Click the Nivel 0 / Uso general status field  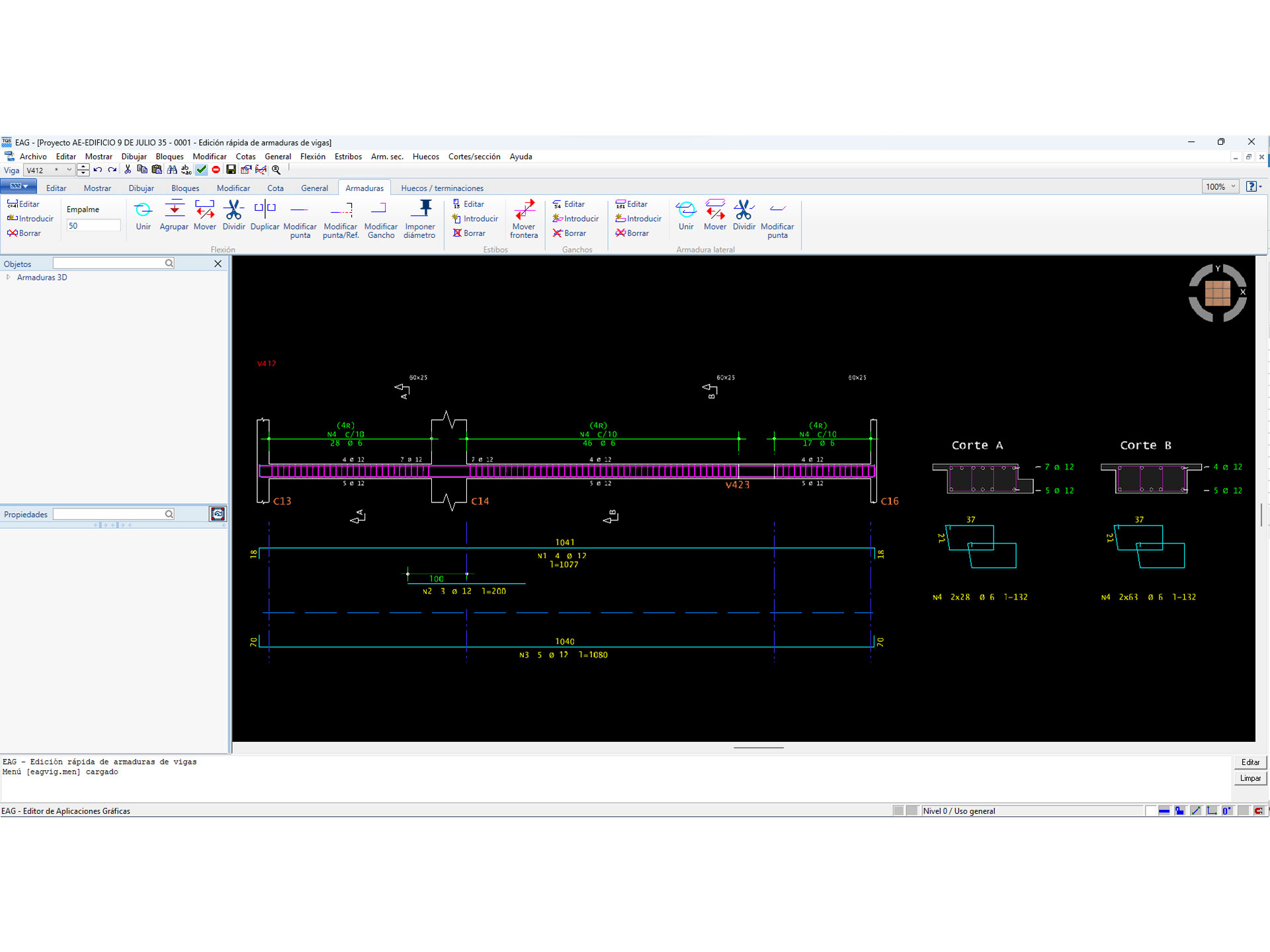point(1032,811)
